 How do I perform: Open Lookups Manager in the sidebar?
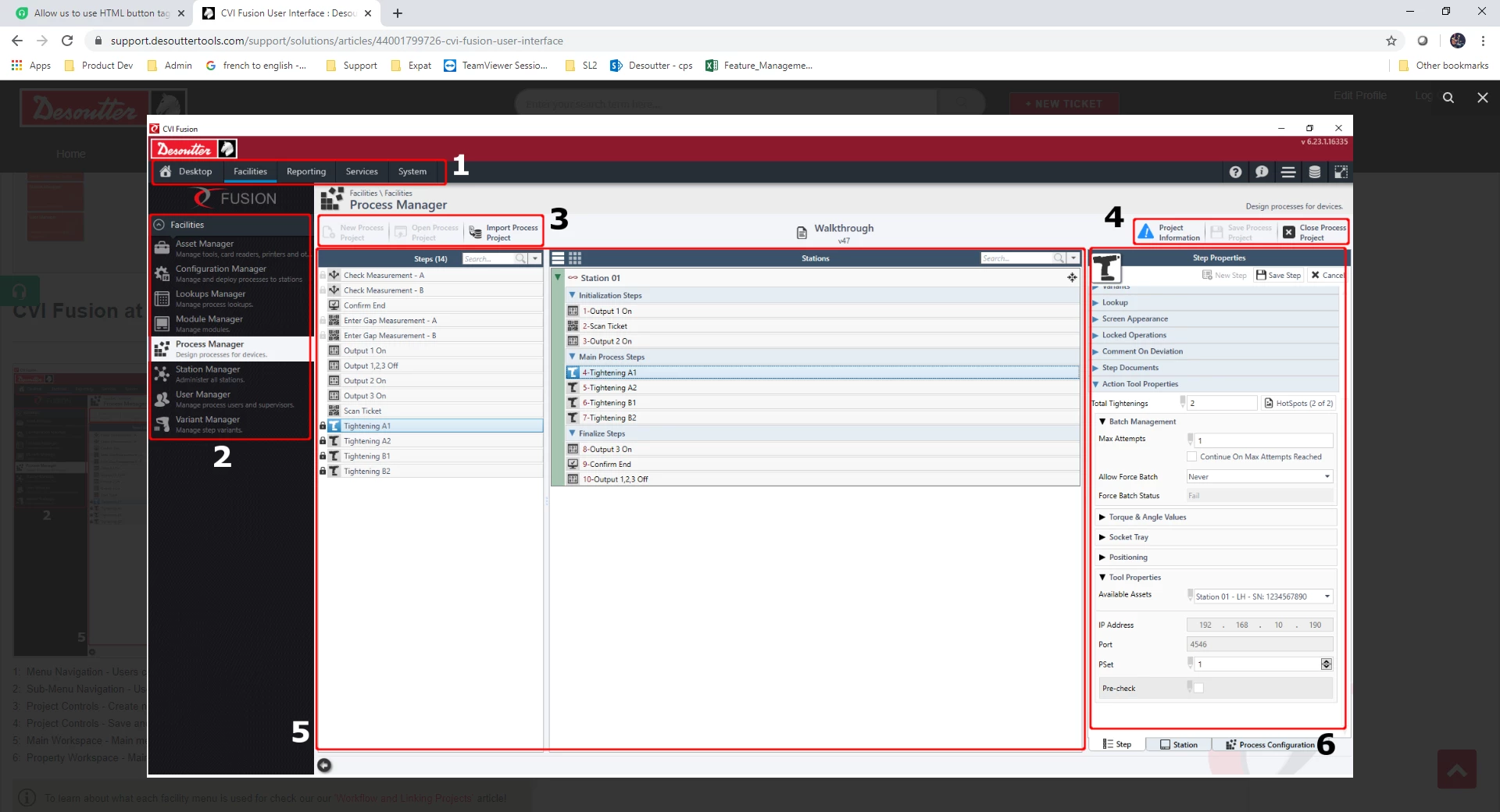coord(231,298)
